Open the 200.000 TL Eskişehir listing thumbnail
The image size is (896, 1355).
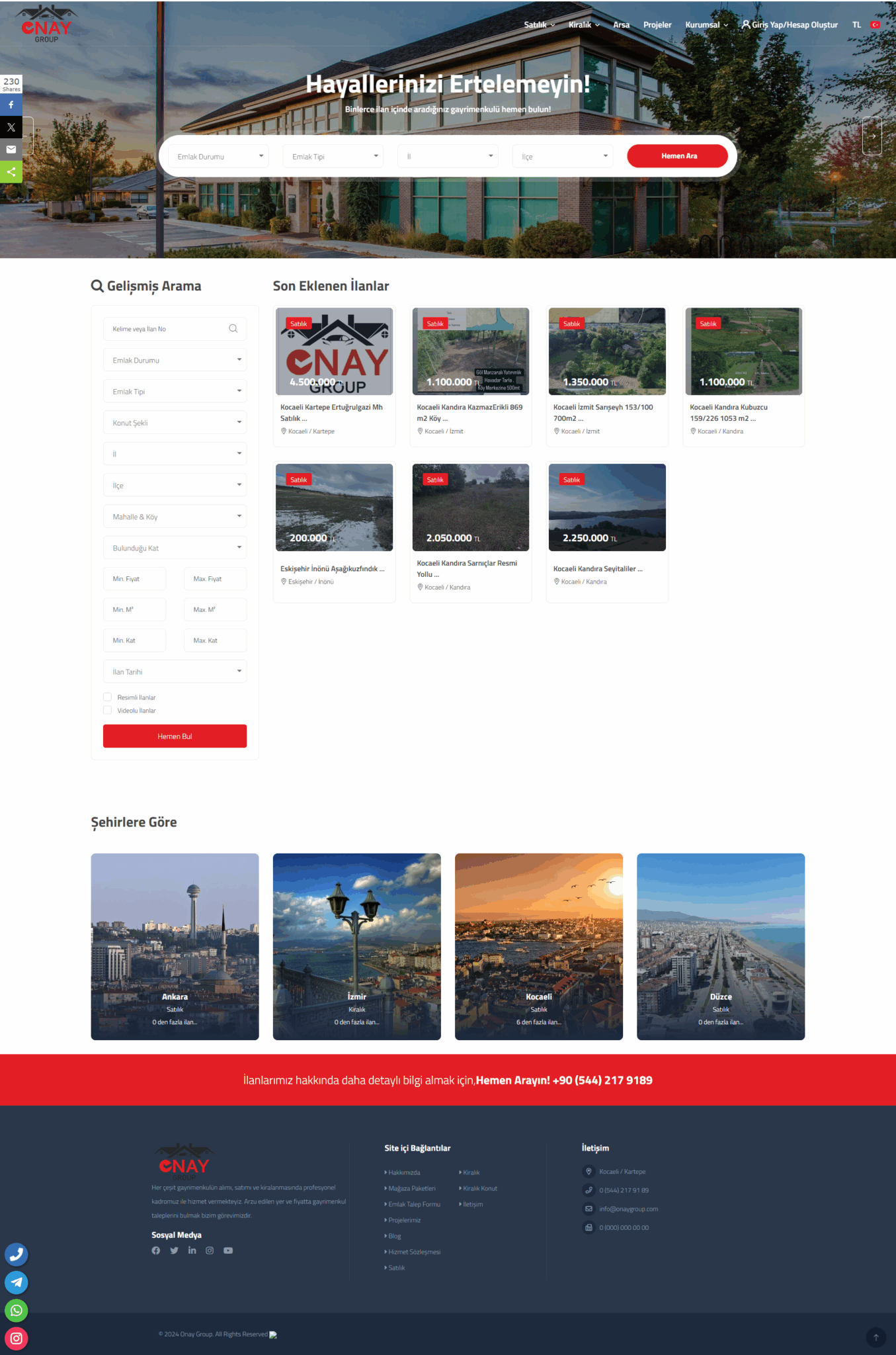tap(334, 507)
